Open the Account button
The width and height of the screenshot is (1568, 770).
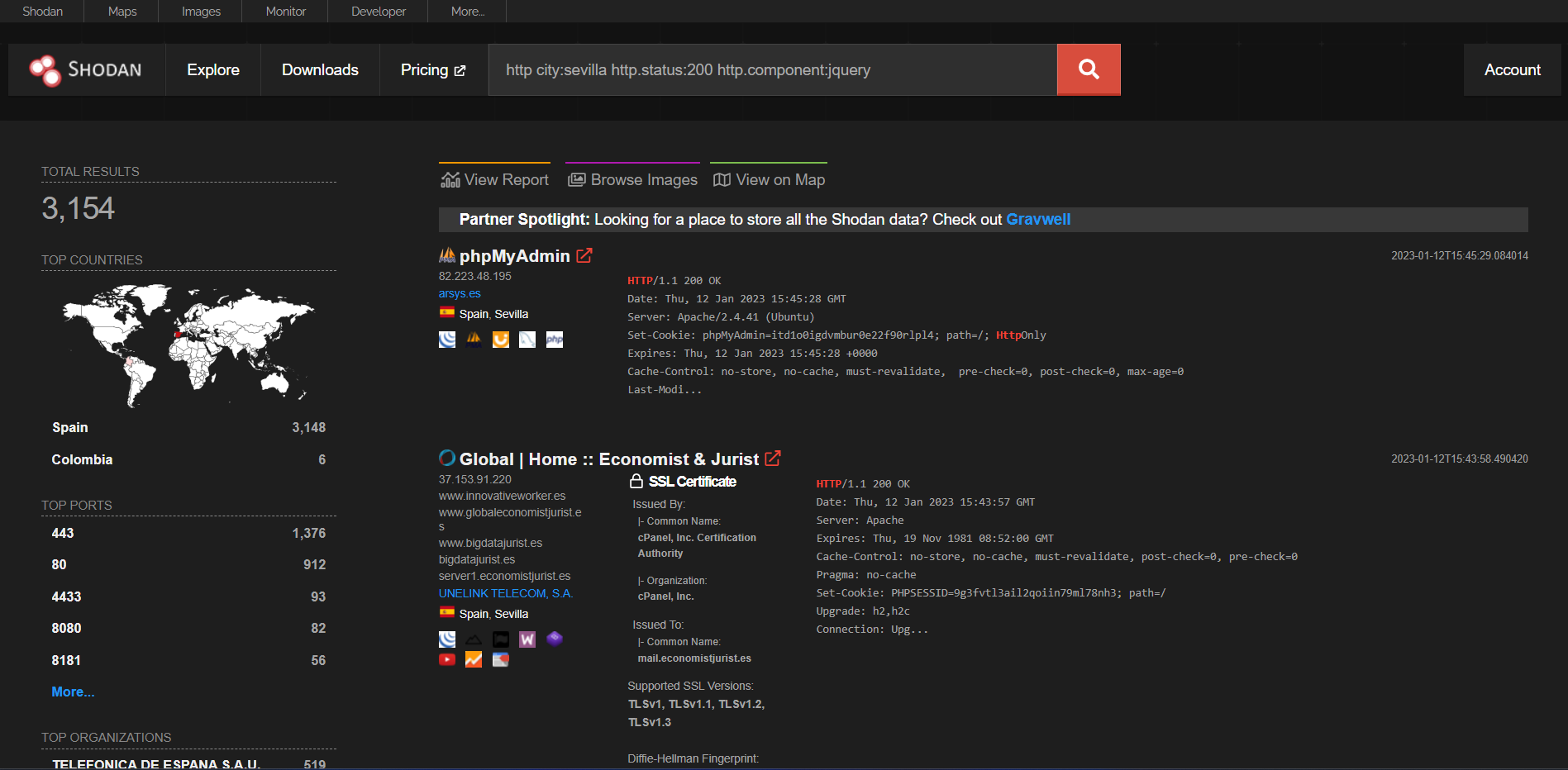(x=1513, y=70)
